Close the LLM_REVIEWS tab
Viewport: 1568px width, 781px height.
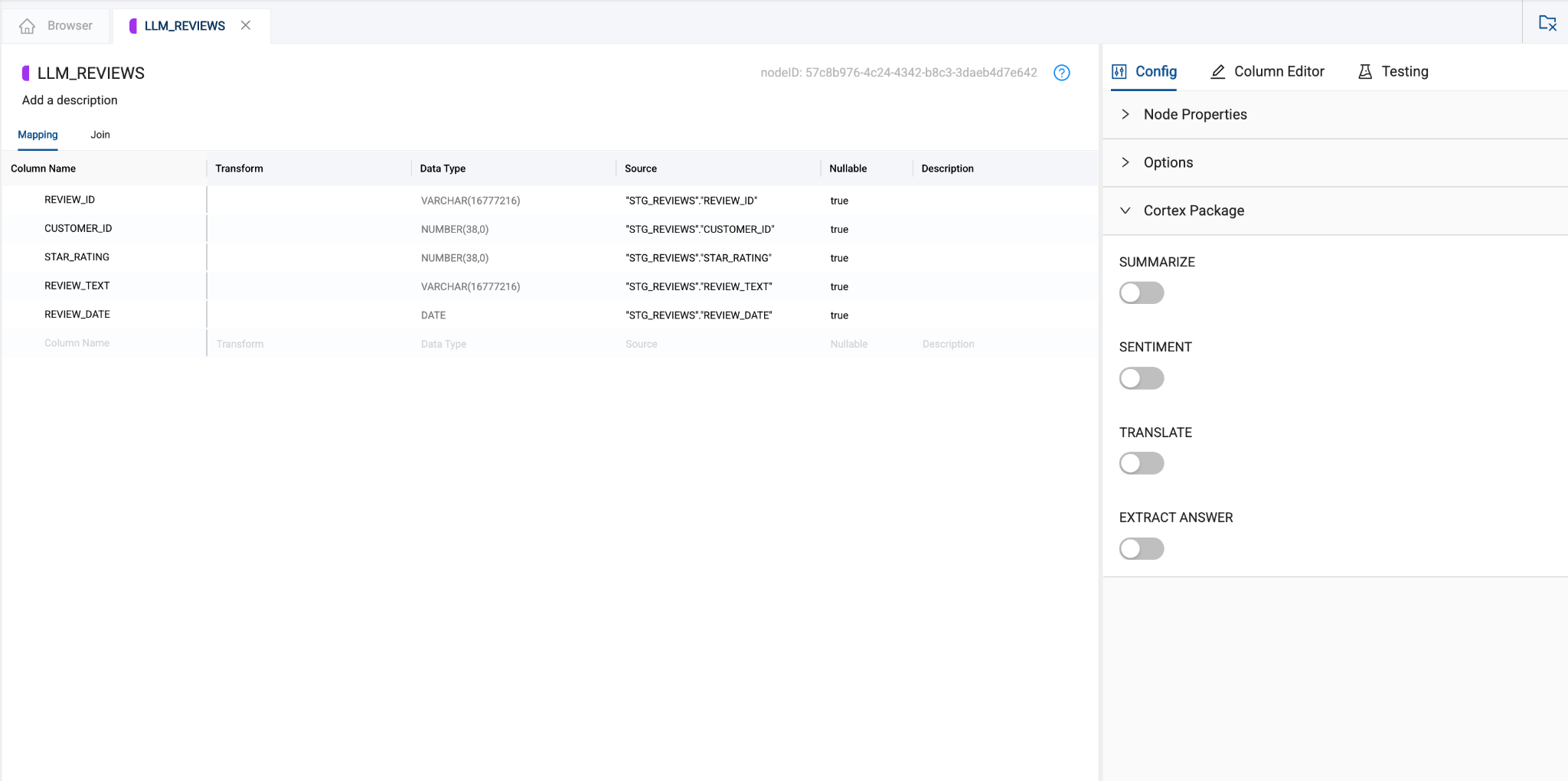click(x=246, y=25)
